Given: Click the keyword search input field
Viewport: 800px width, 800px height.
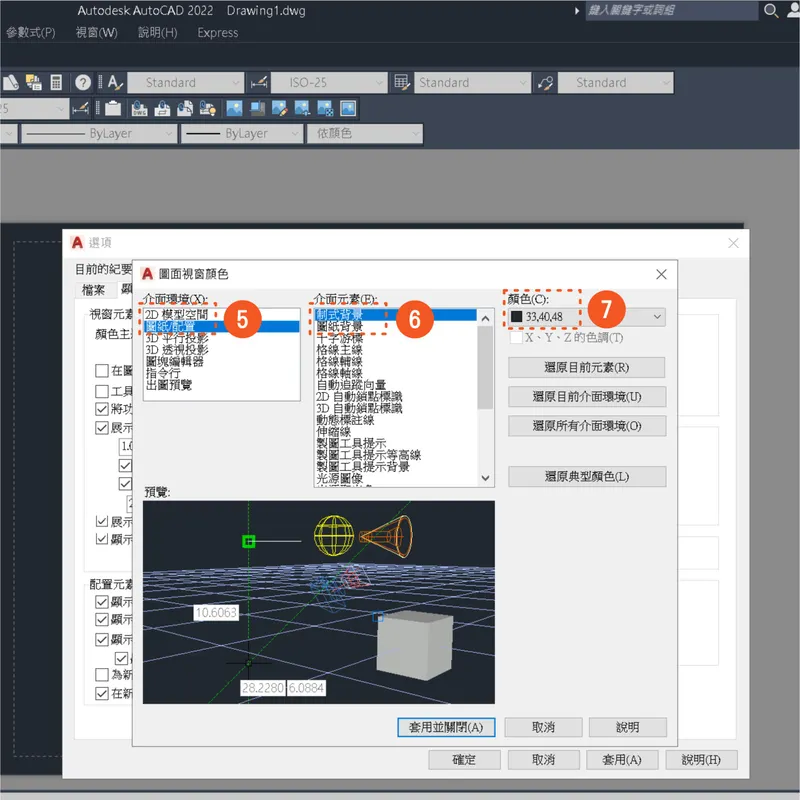Looking at the screenshot, I should (x=671, y=10).
